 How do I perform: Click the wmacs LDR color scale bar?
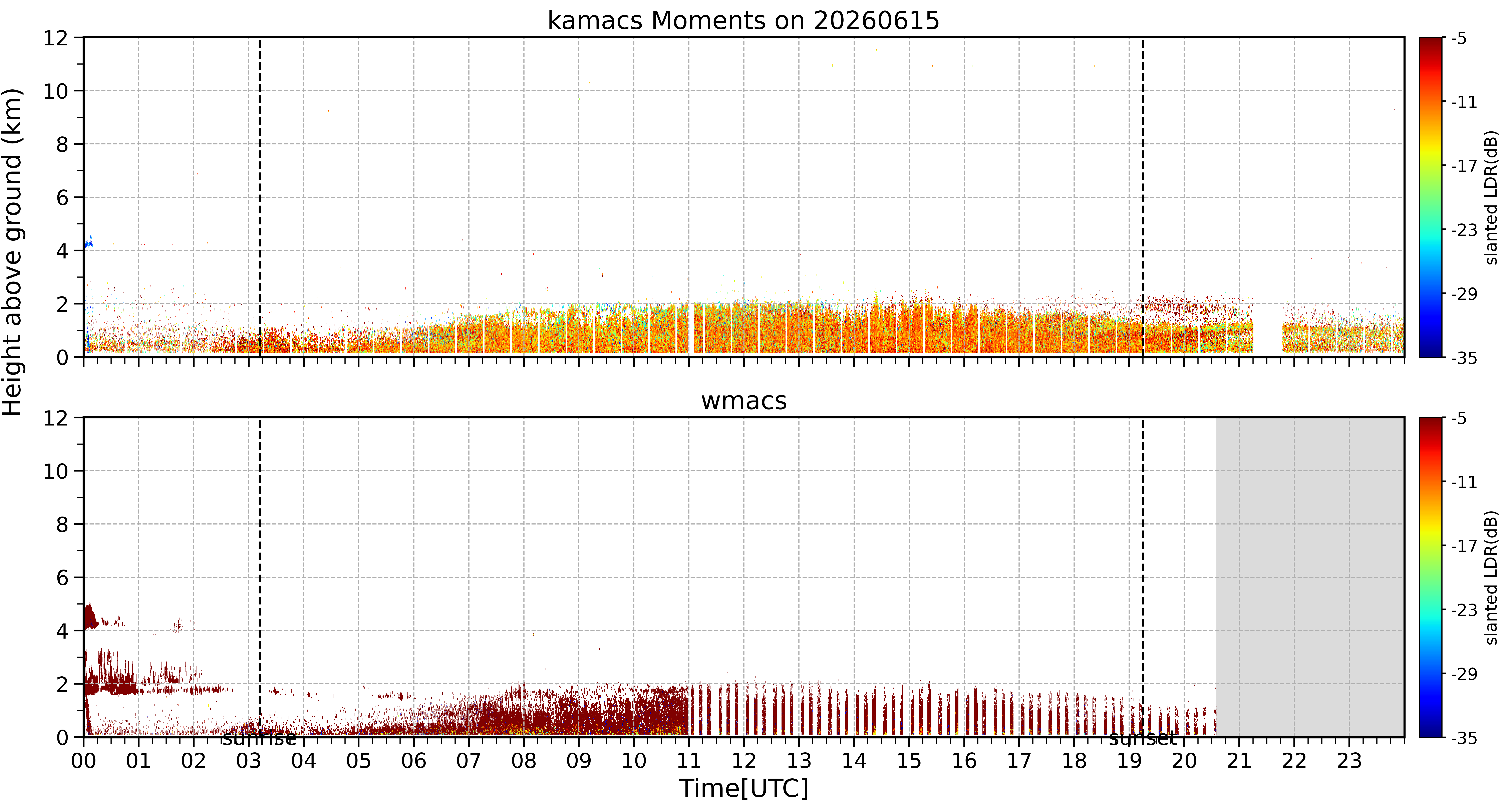coord(1431,577)
